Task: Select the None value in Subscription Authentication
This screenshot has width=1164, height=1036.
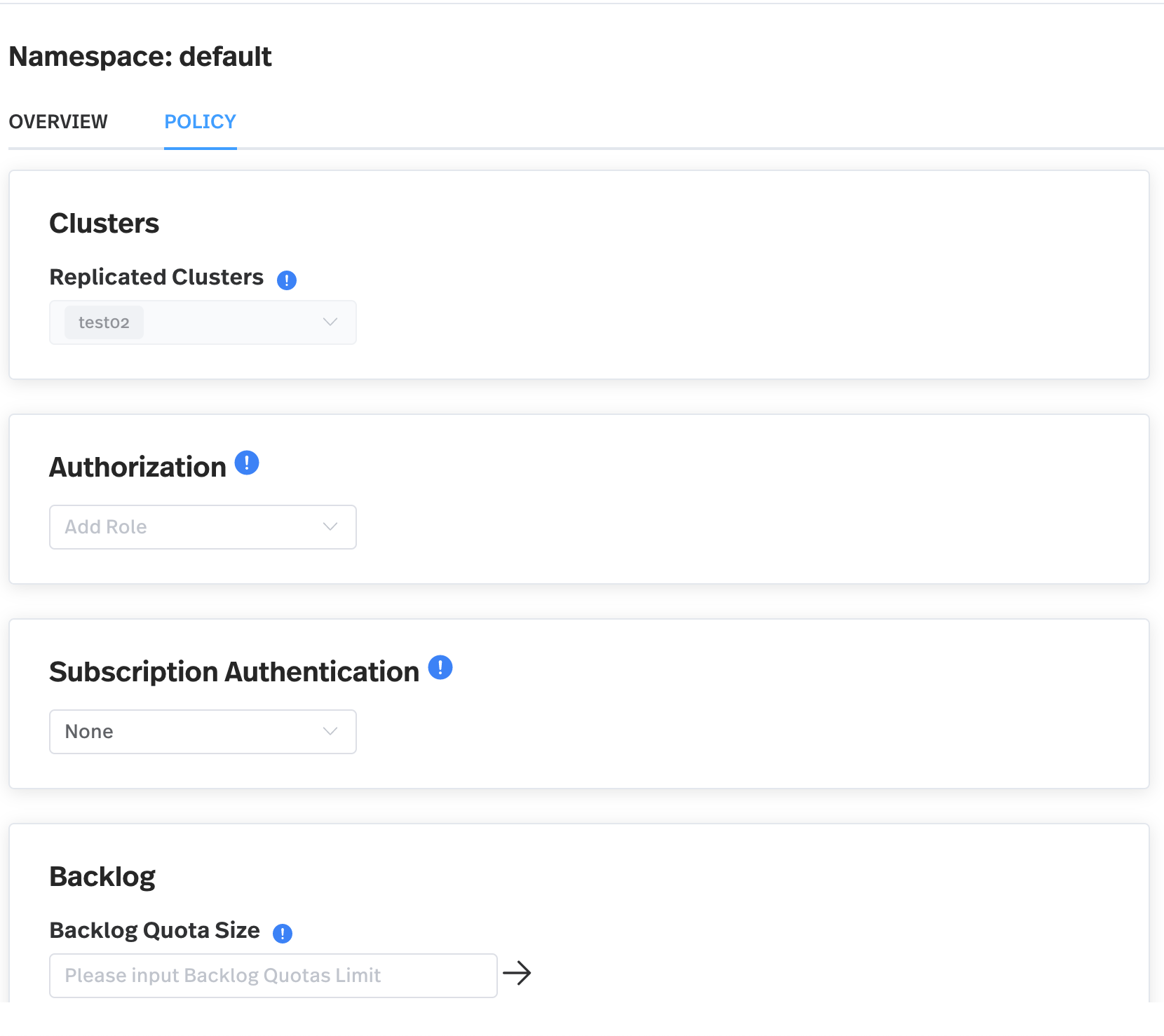Action: tap(88, 731)
